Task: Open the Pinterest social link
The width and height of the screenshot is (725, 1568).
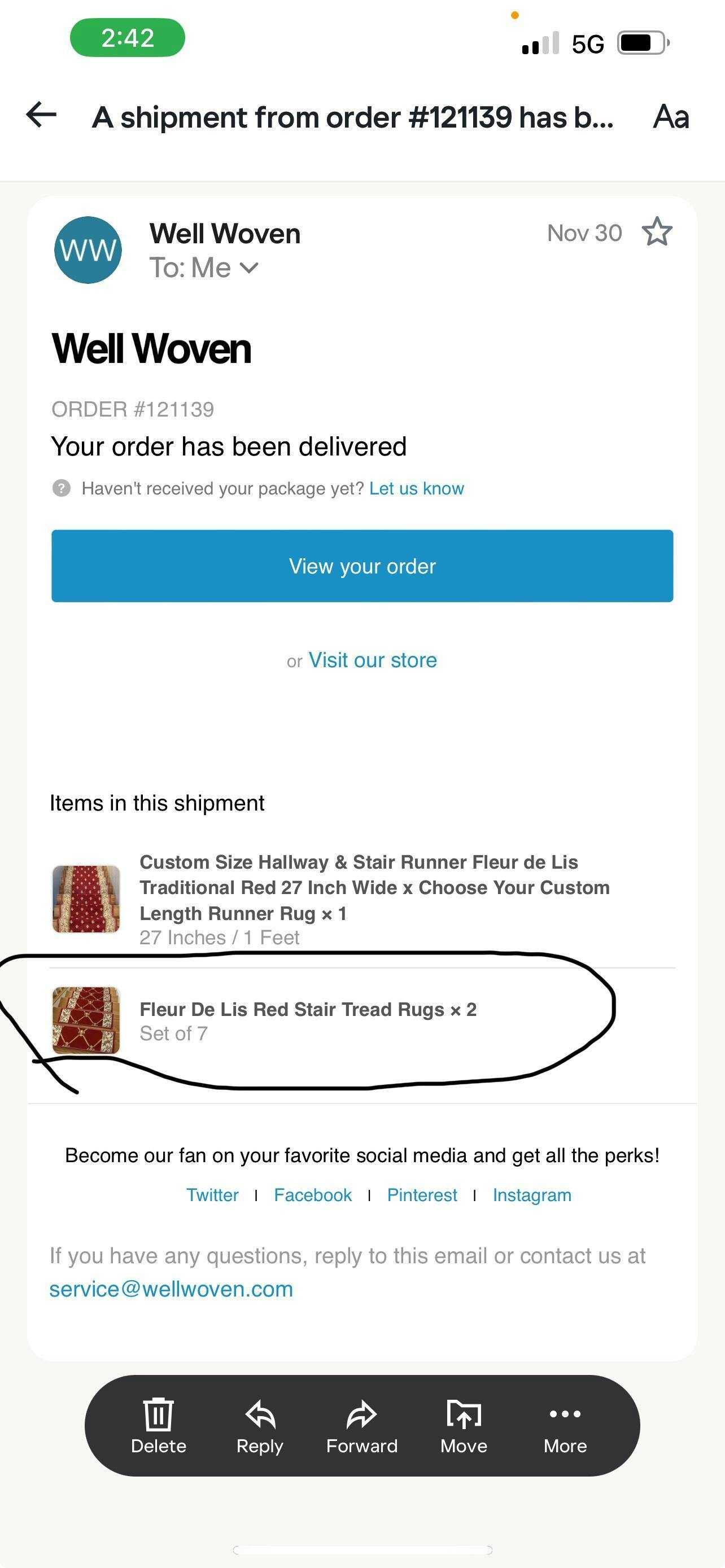Action: coord(422,1195)
